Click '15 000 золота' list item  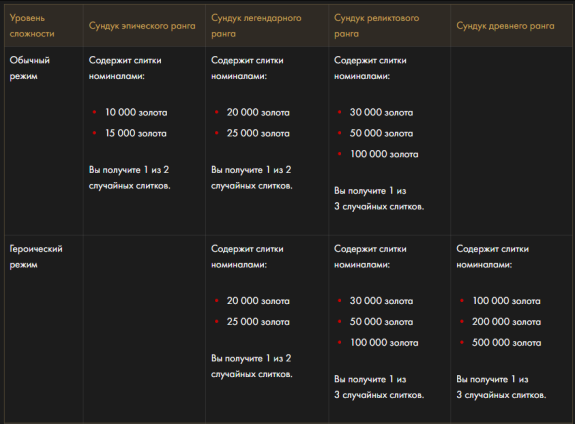tap(136, 133)
